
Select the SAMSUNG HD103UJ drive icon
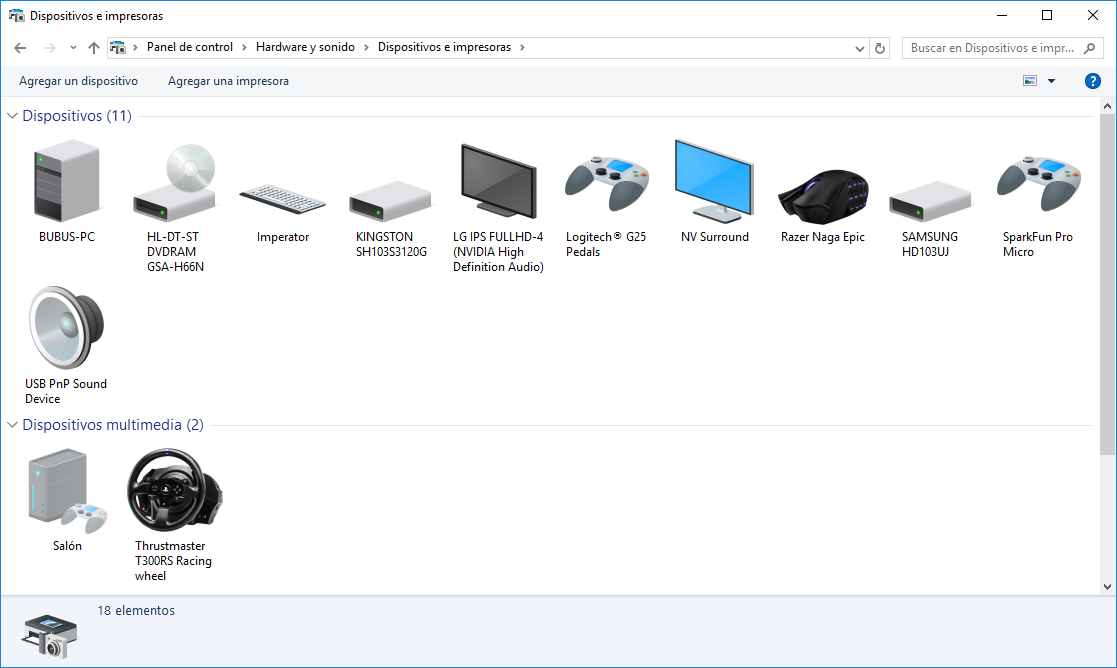[x=930, y=200]
